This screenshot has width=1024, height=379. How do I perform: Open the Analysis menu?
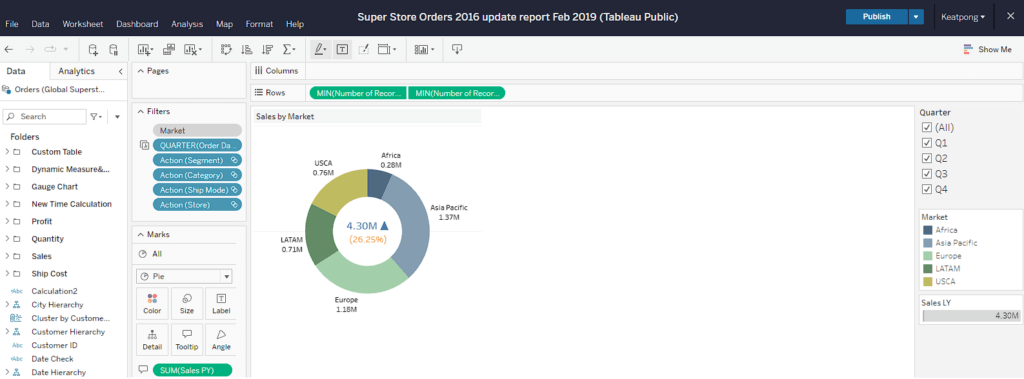pyautogui.click(x=187, y=24)
